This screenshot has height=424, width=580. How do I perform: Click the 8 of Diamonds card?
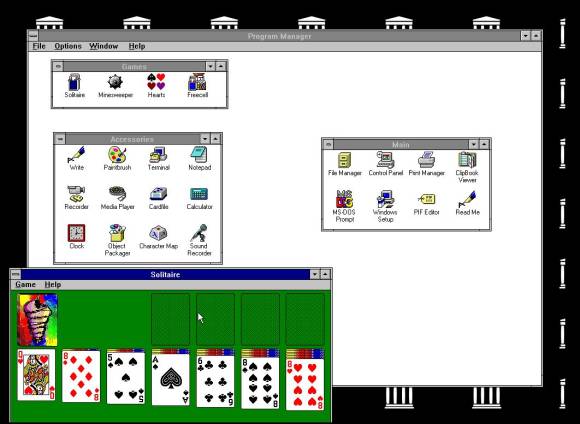[x=81, y=376]
